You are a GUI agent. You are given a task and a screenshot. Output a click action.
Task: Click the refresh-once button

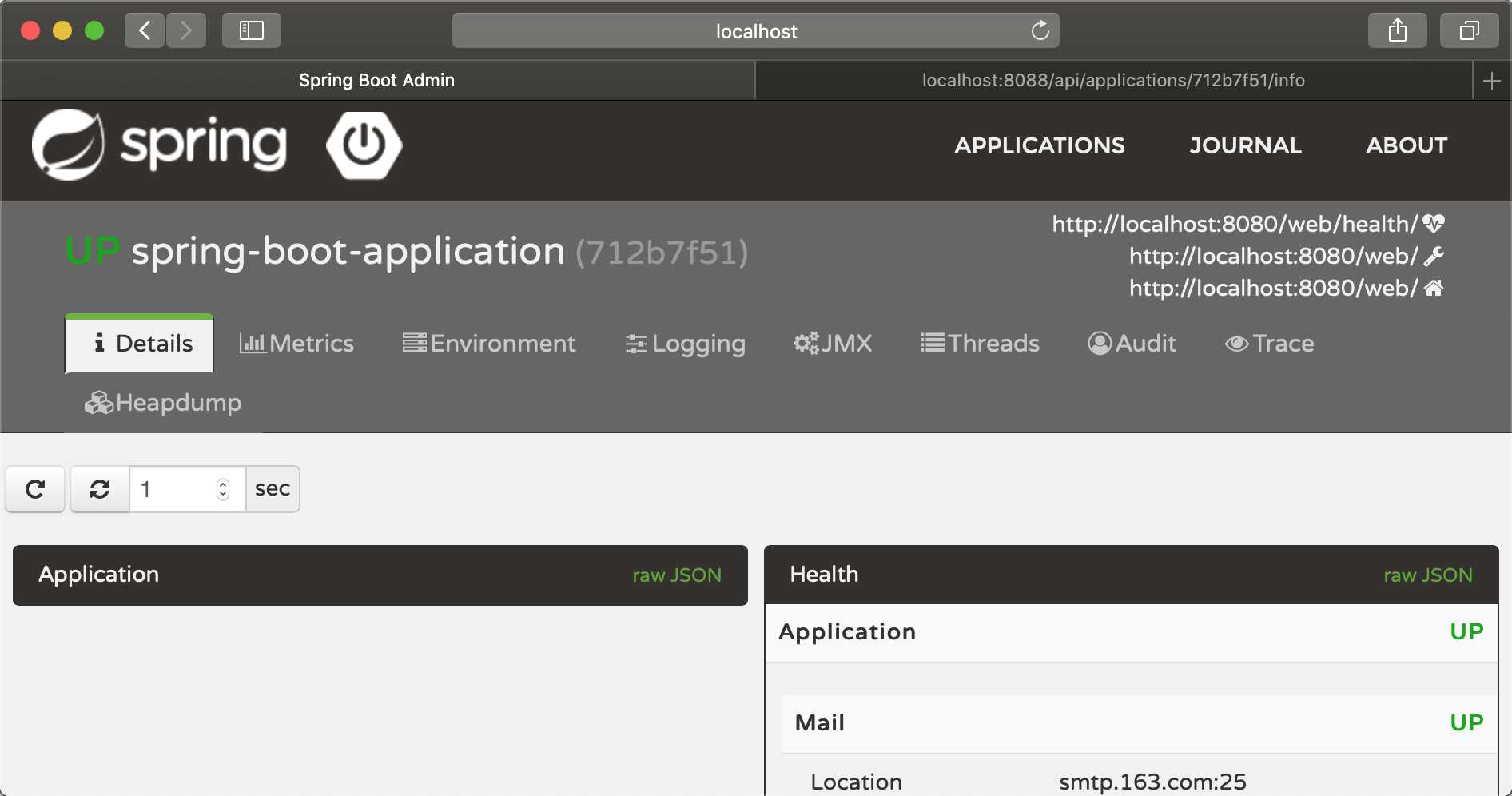tap(35, 489)
